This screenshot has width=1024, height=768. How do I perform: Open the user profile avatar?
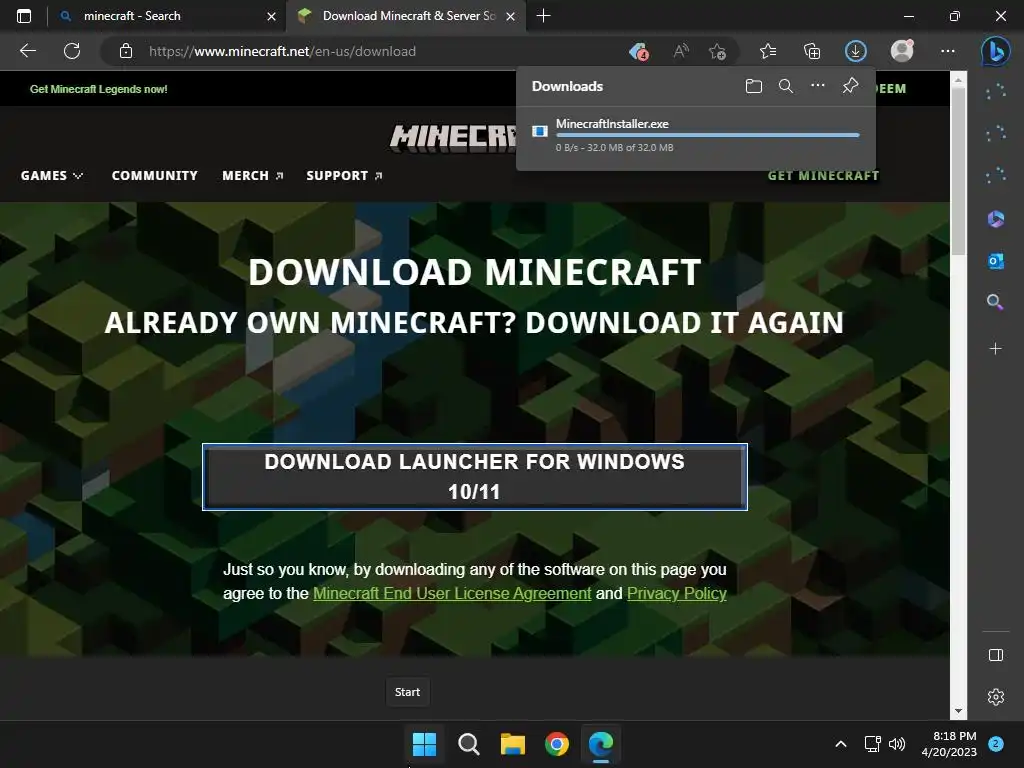pyautogui.click(x=902, y=51)
